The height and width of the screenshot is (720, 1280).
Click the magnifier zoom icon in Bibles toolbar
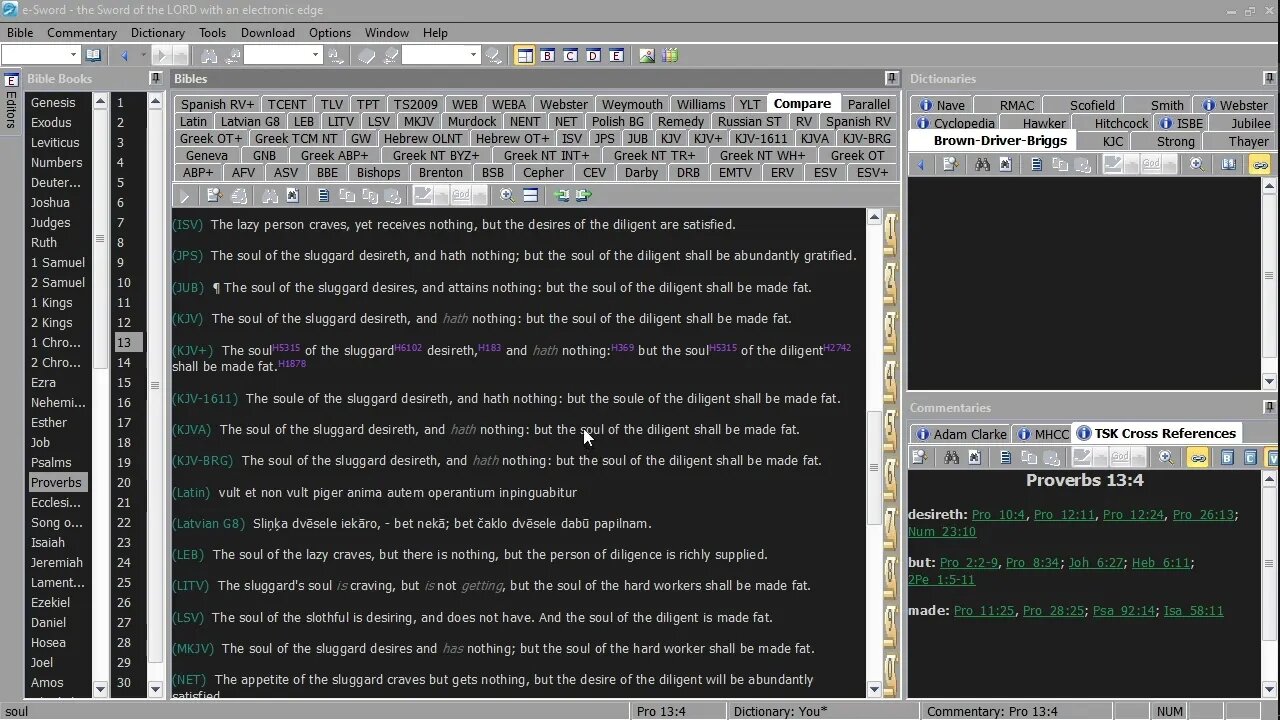point(507,196)
